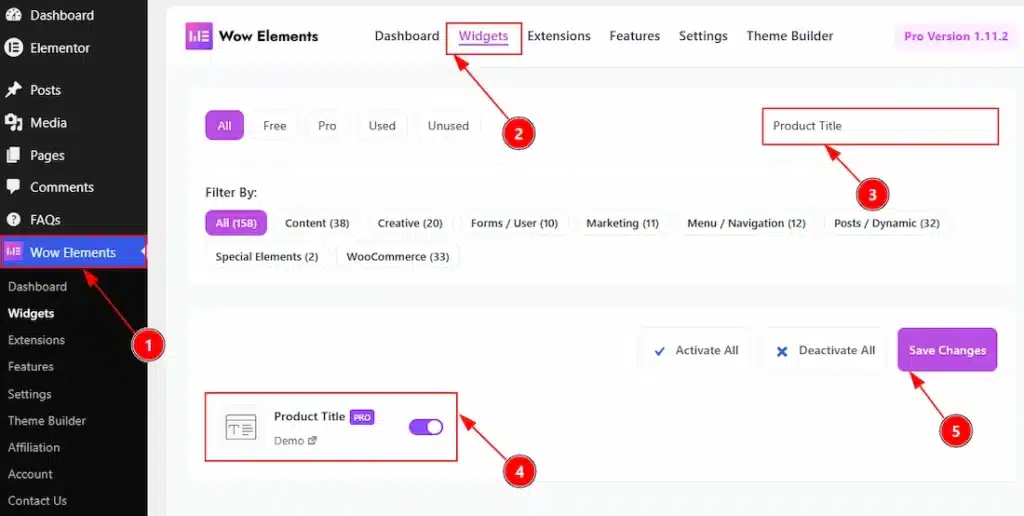1024x516 pixels.
Task: Click the Activate All button
Action: click(696, 351)
